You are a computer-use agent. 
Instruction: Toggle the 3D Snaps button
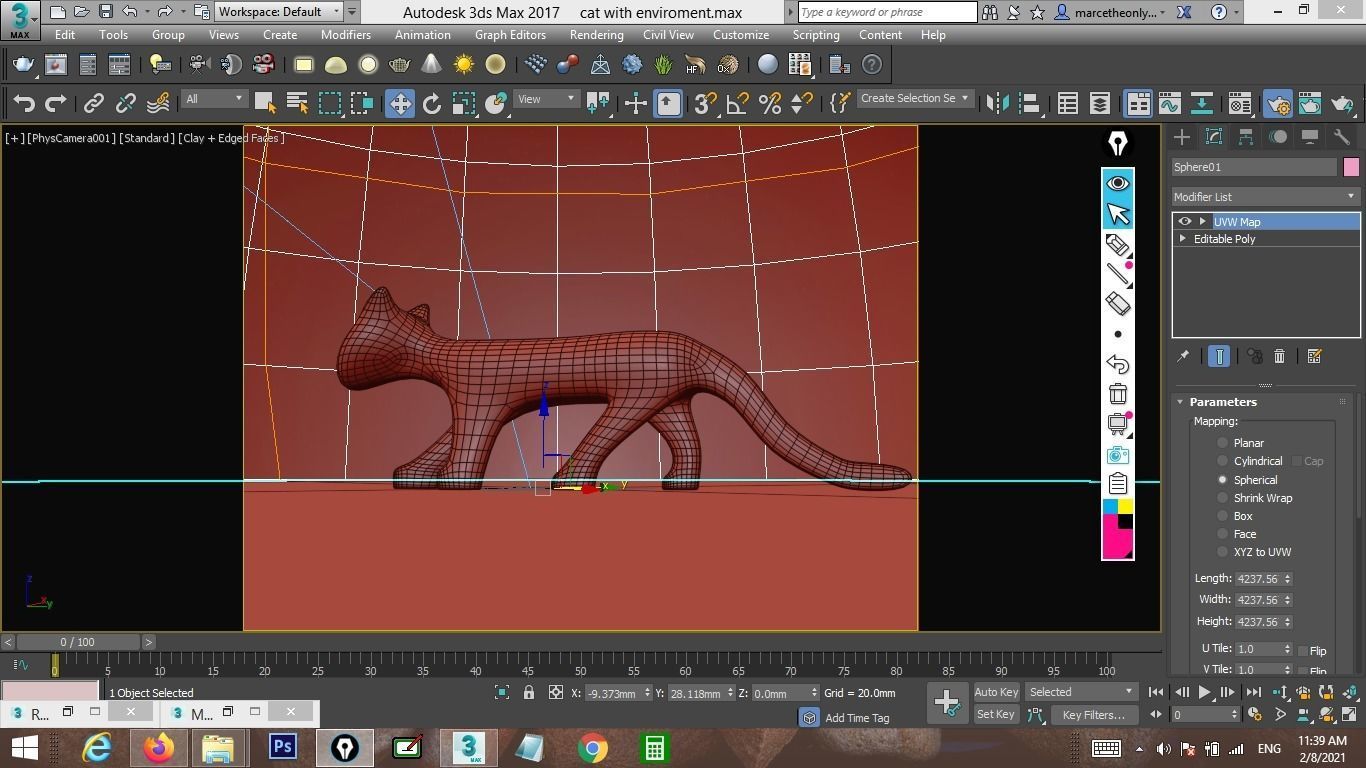[x=705, y=103]
